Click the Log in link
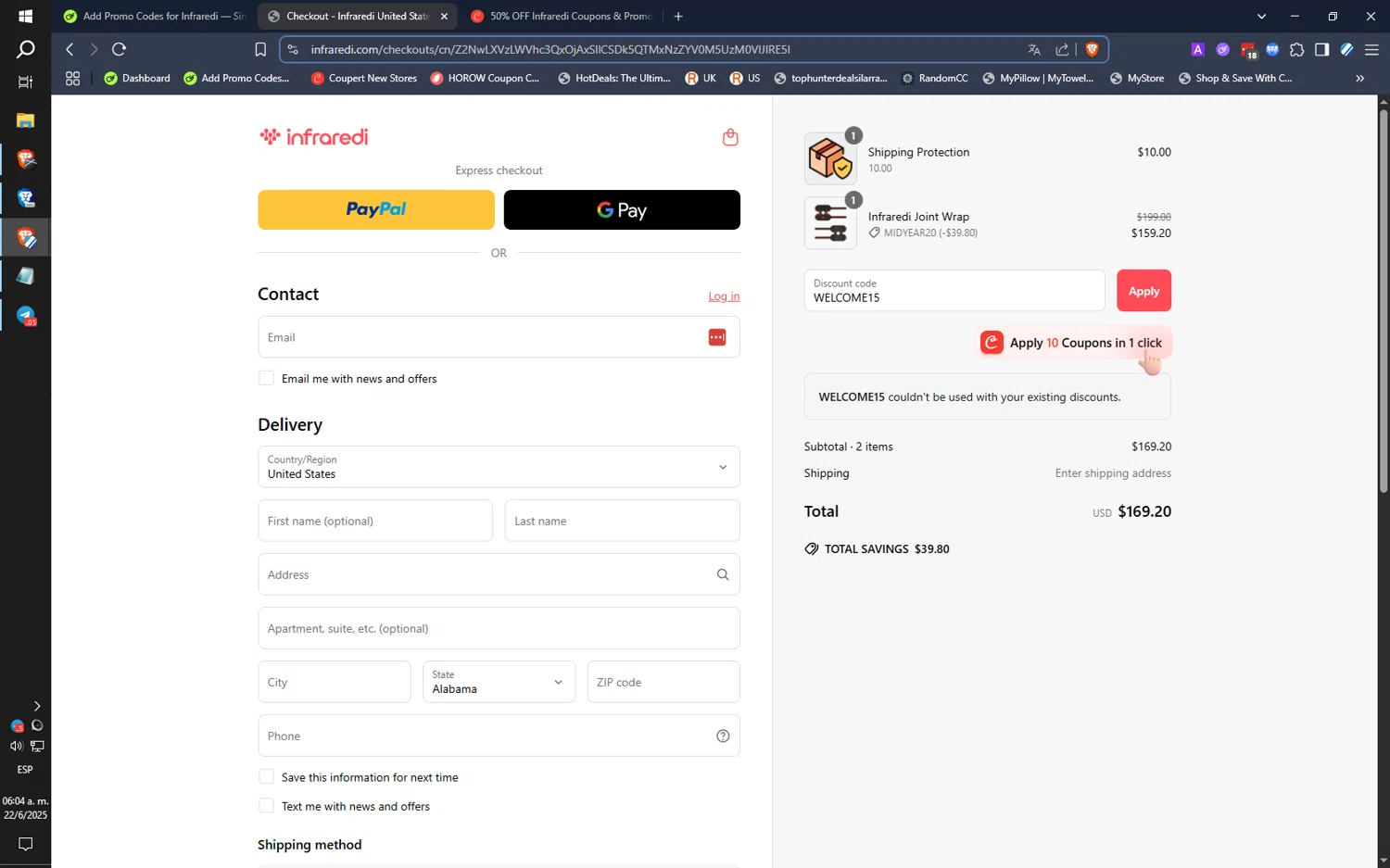Image resolution: width=1390 pixels, height=868 pixels. (724, 296)
